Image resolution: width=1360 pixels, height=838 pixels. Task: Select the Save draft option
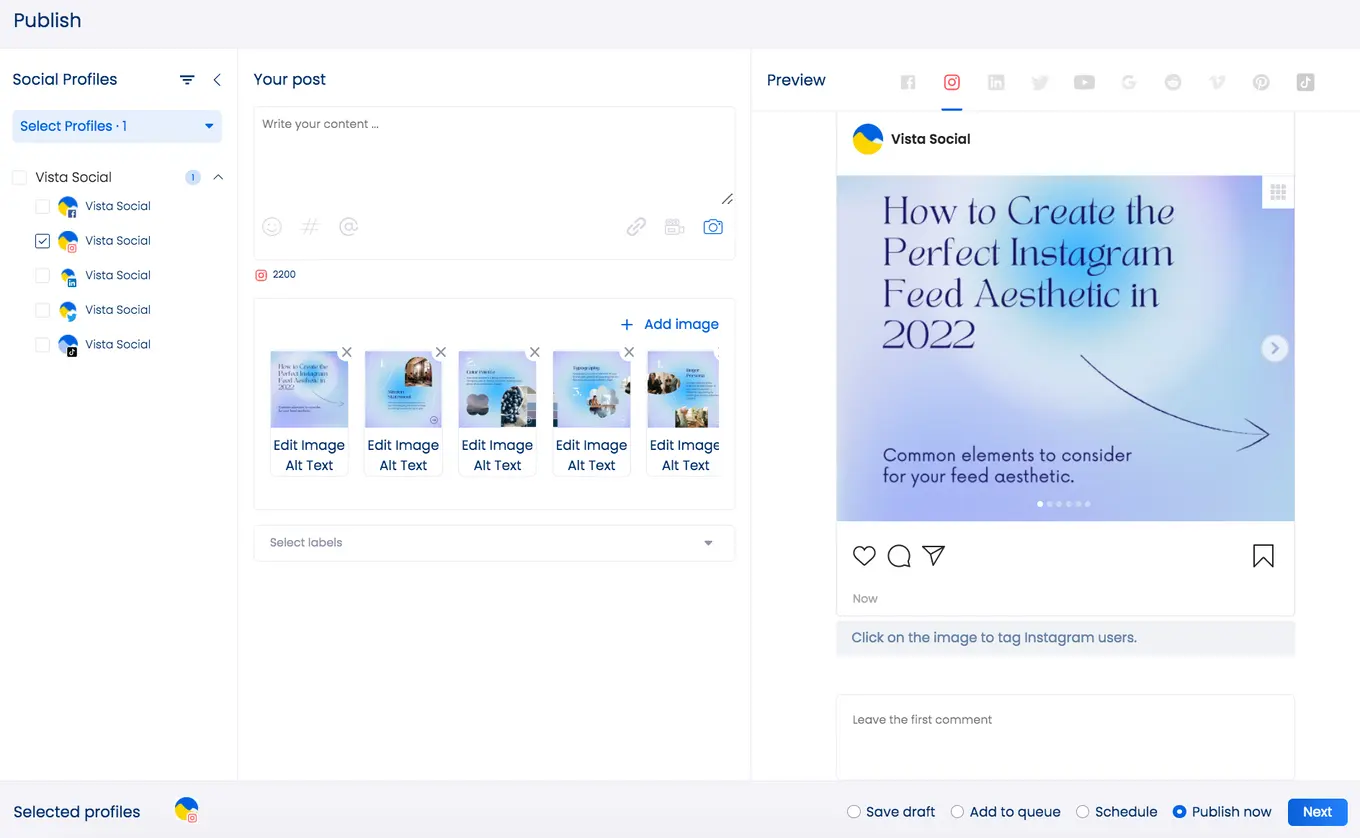[x=854, y=811]
